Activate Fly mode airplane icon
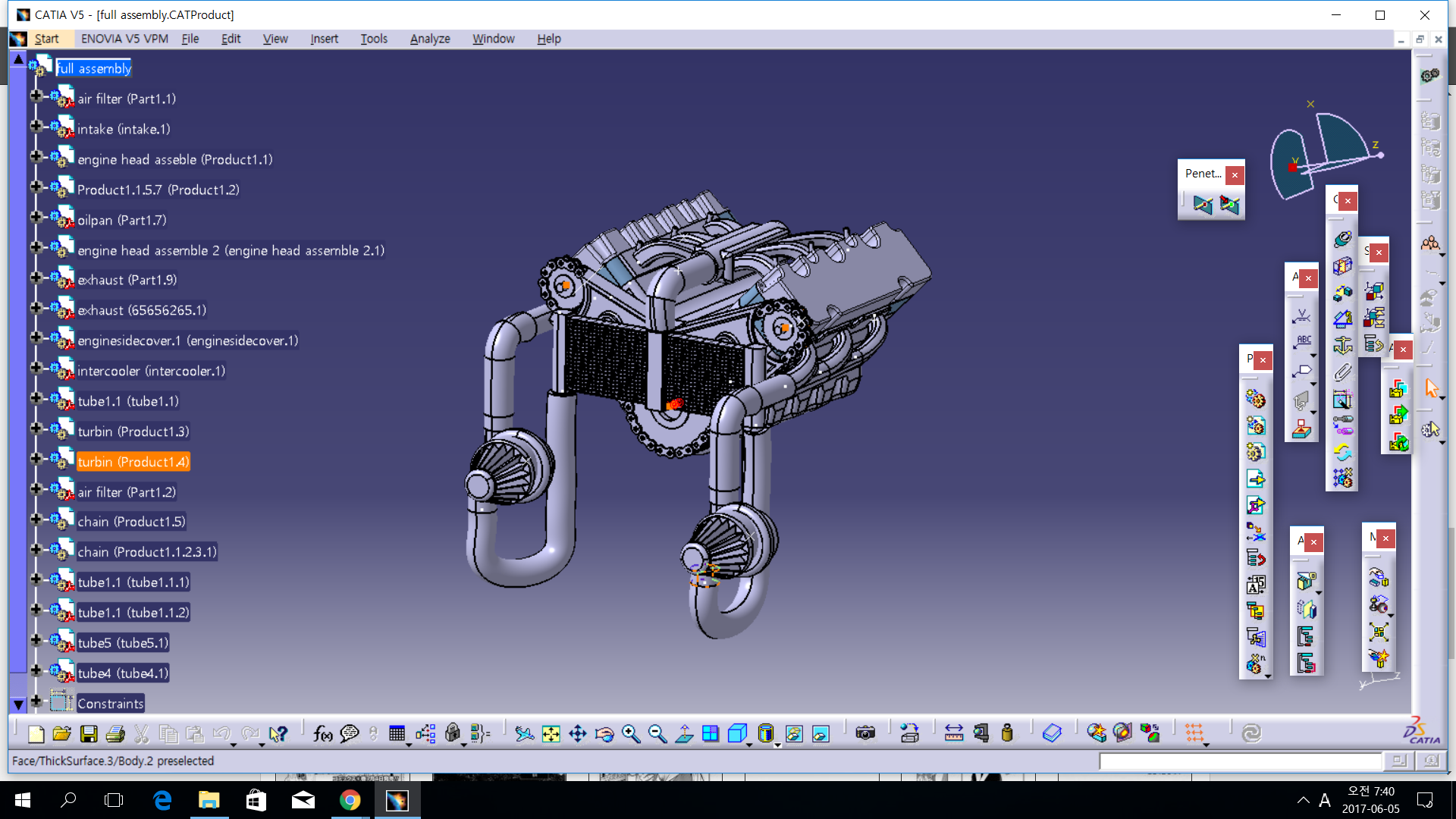The image size is (1456, 819). (x=524, y=733)
